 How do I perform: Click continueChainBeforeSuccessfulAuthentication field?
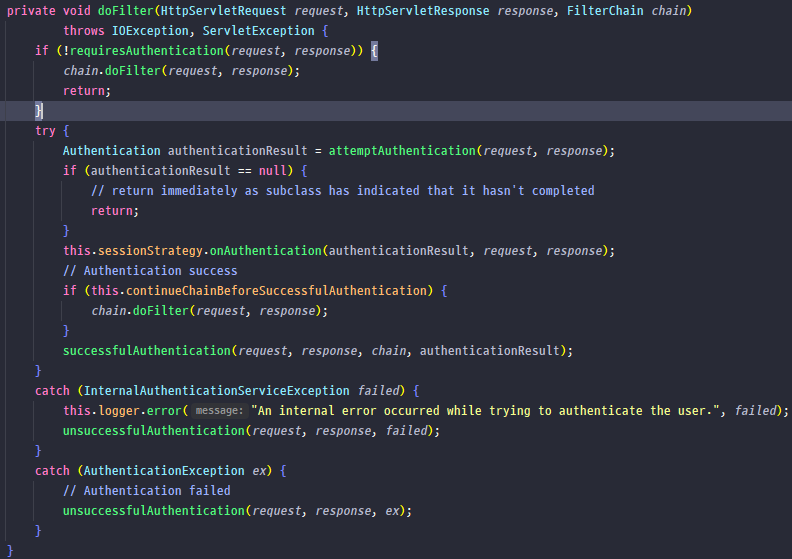(x=276, y=291)
